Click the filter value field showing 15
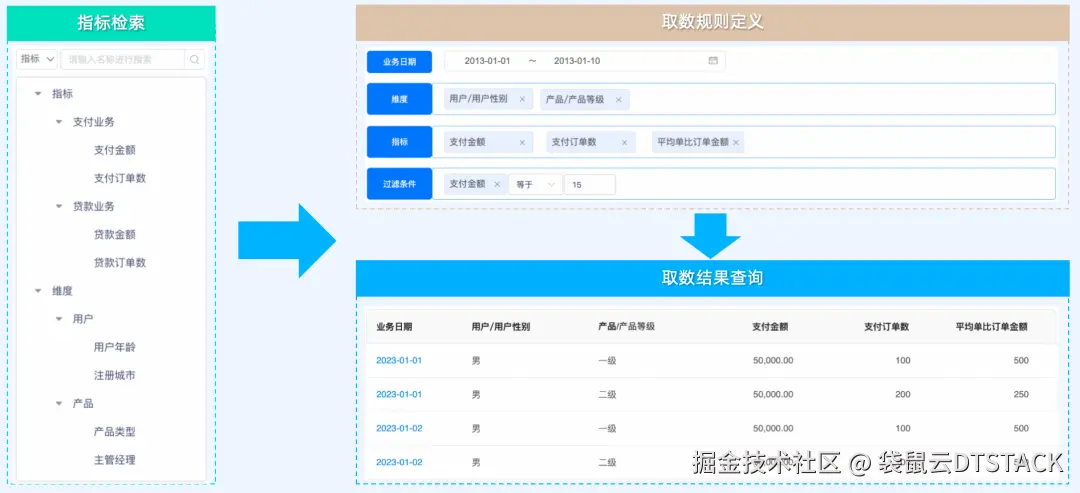 click(590, 185)
